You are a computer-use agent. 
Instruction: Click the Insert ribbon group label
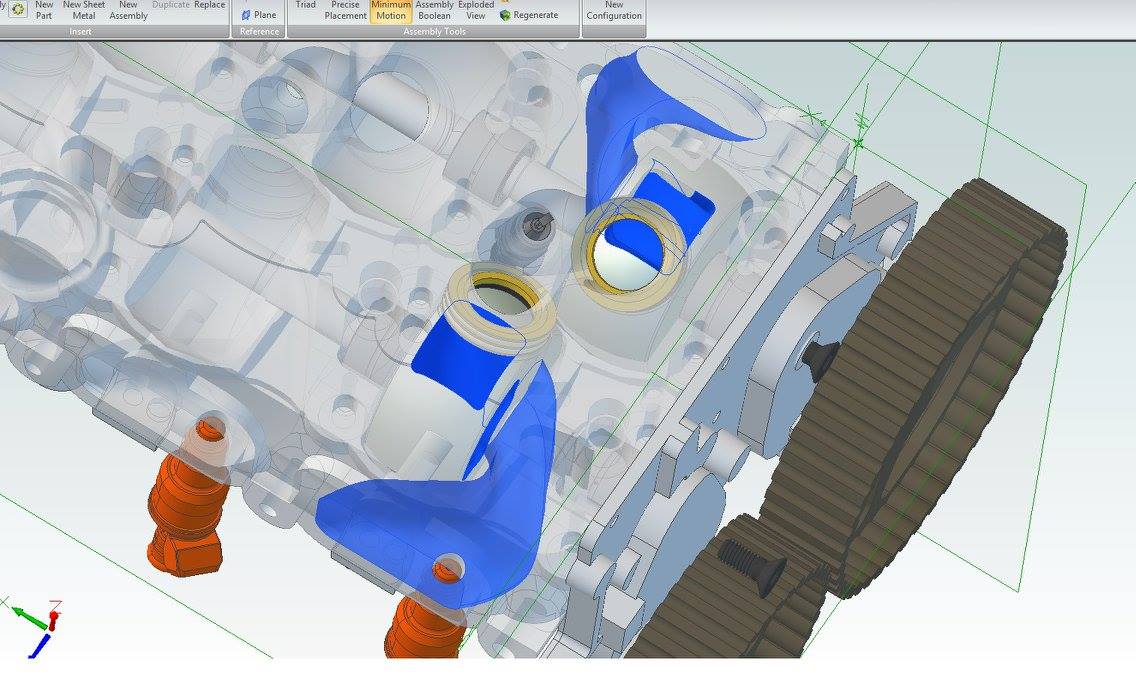click(80, 32)
